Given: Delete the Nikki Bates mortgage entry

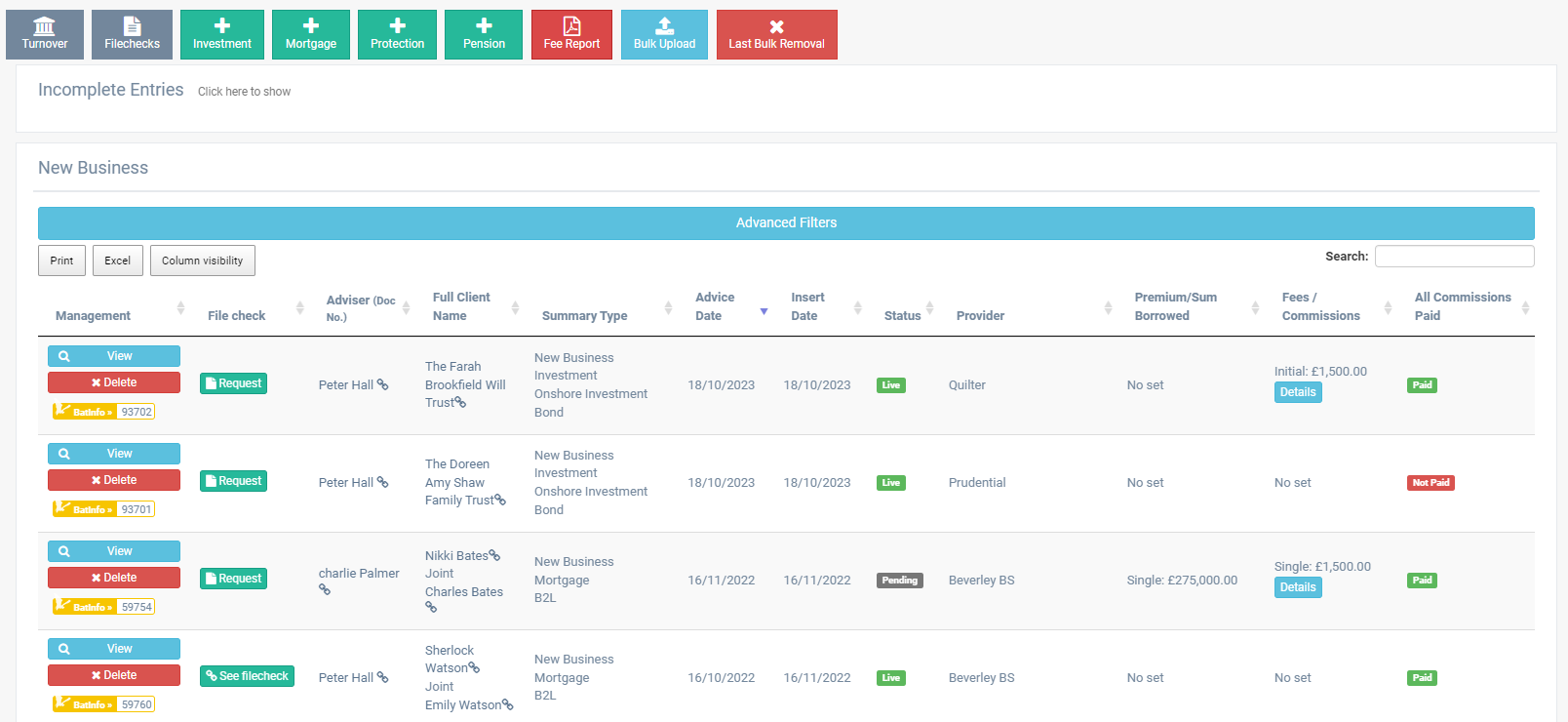Looking at the screenshot, I should click(x=114, y=578).
